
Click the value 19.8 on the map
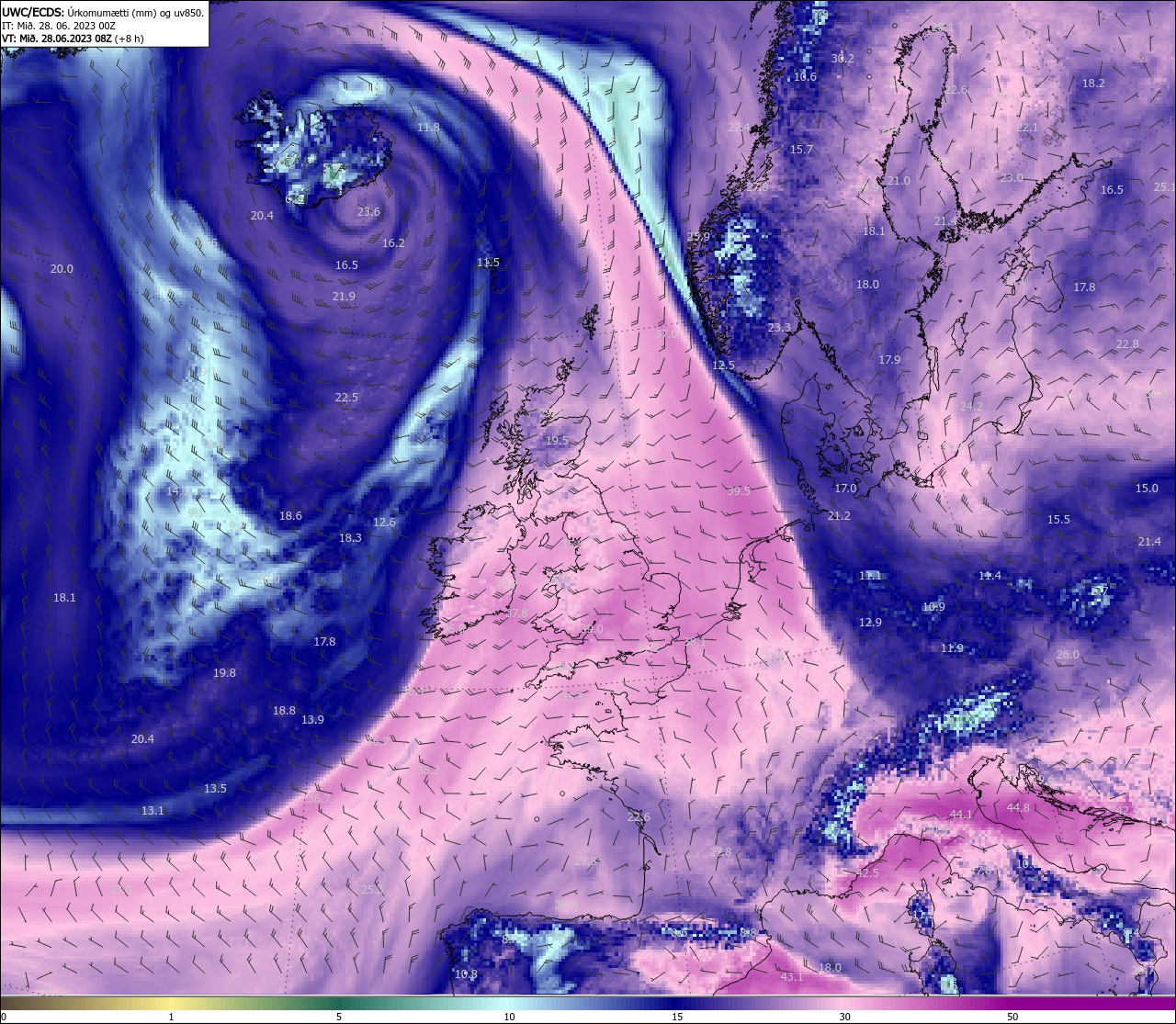pos(224,673)
